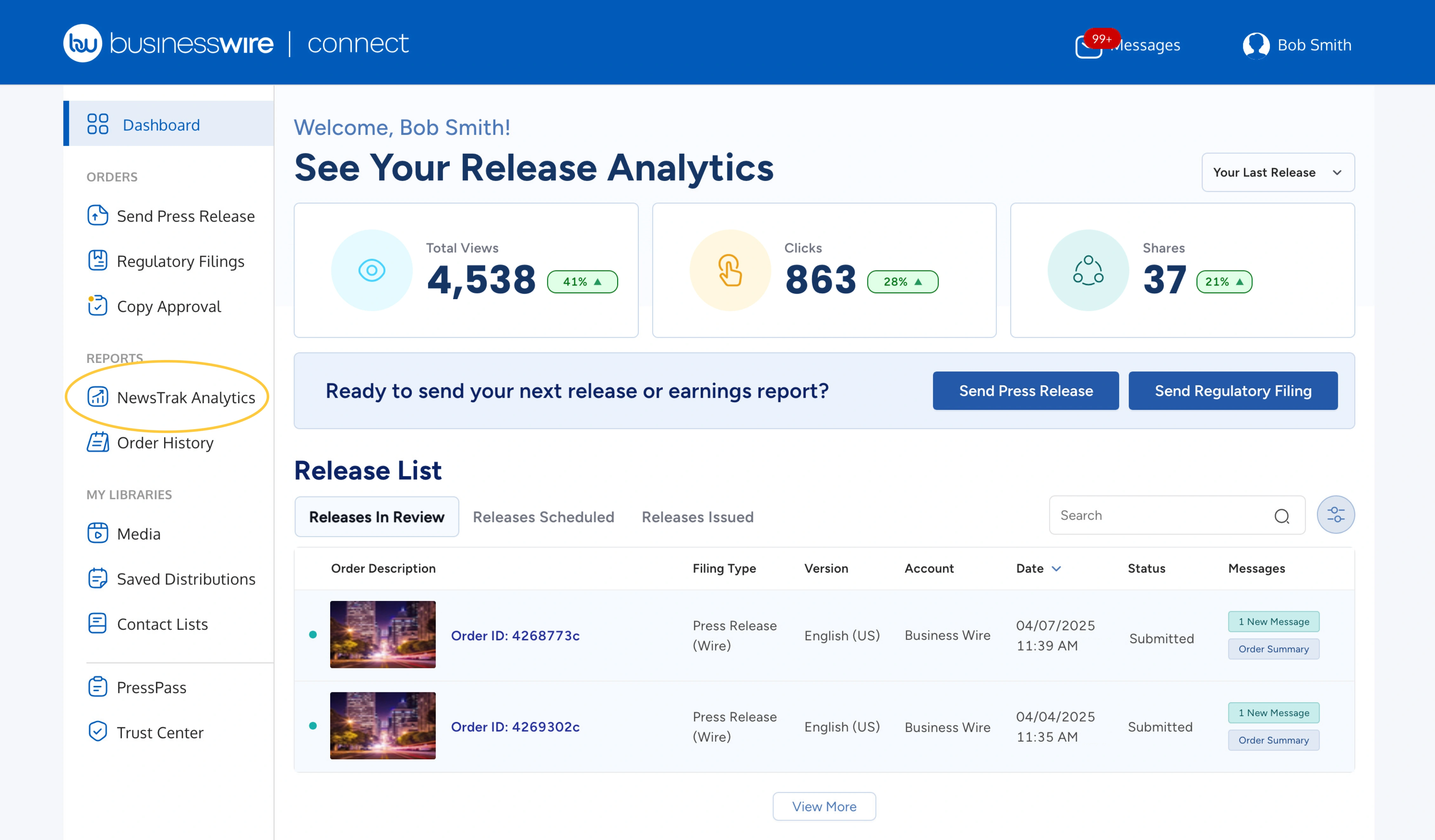The width and height of the screenshot is (1435, 840).
Task: Click the blue Send Press Release button
Action: pyautogui.click(x=1025, y=391)
